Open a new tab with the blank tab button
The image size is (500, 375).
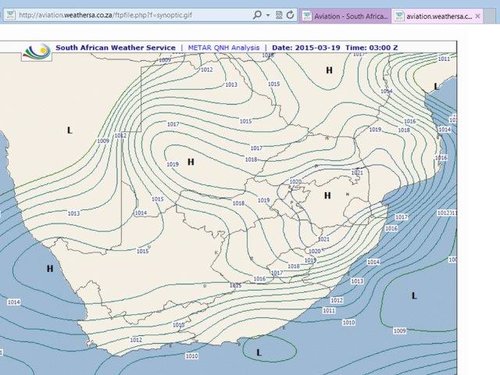click(489, 16)
